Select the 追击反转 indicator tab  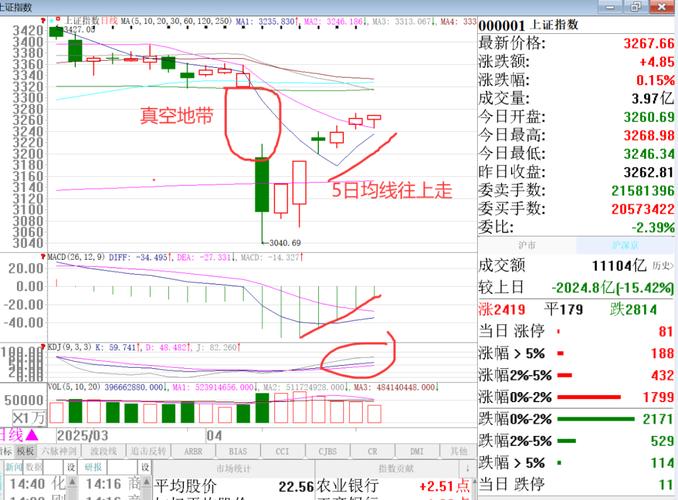[x=148, y=452]
